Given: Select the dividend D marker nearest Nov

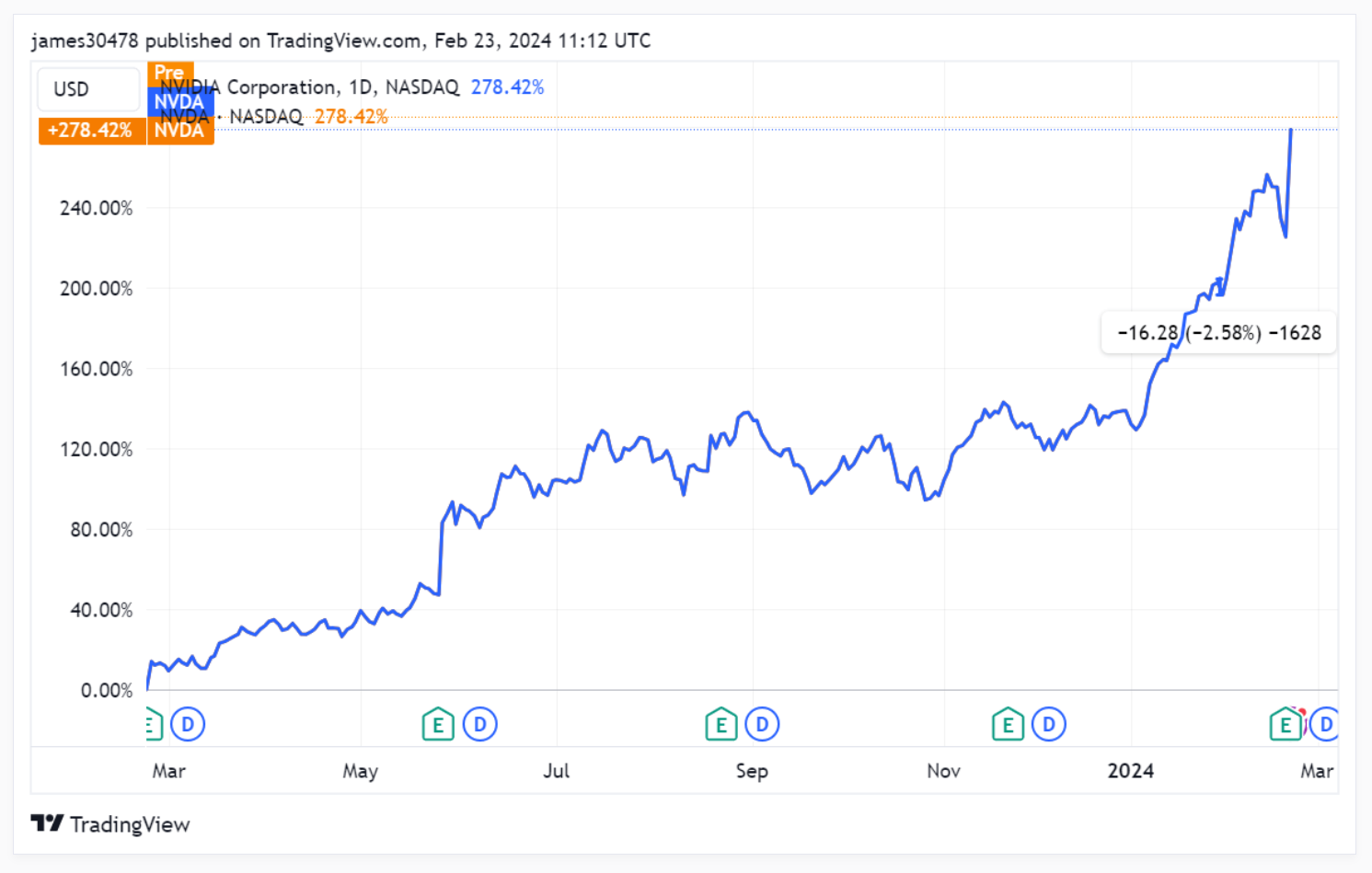Looking at the screenshot, I should coord(1049,725).
